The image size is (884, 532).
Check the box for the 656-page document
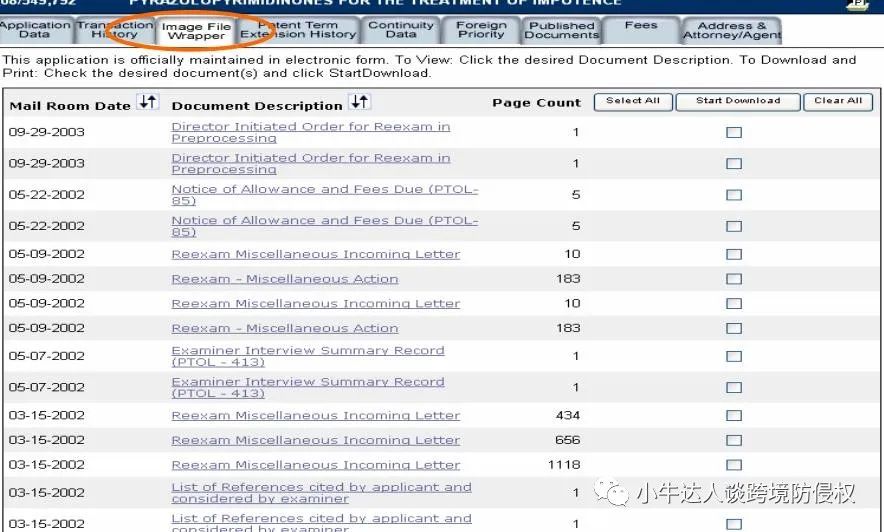pyautogui.click(x=734, y=441)
